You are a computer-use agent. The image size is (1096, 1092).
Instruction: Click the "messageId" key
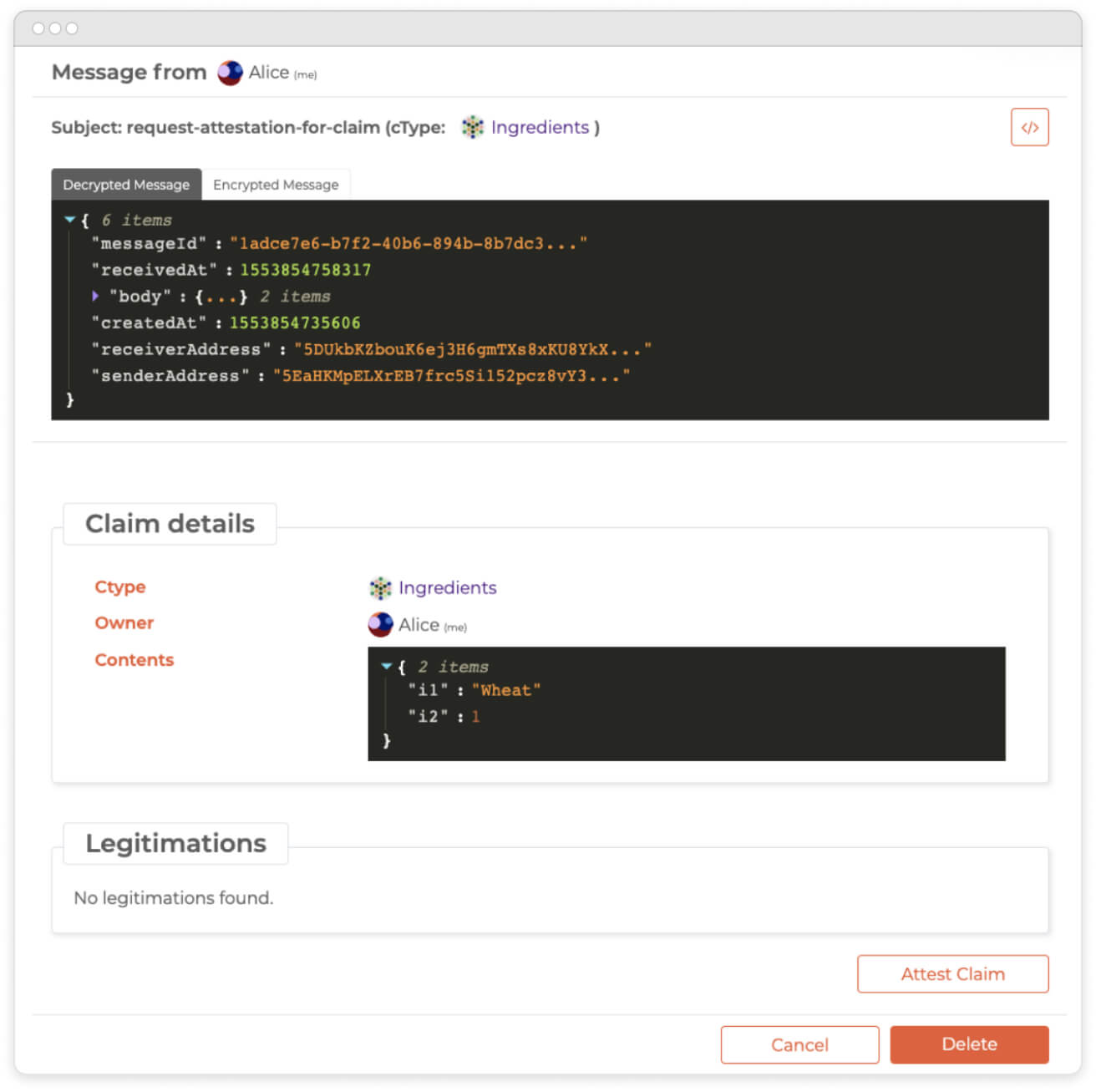[149, 243]
